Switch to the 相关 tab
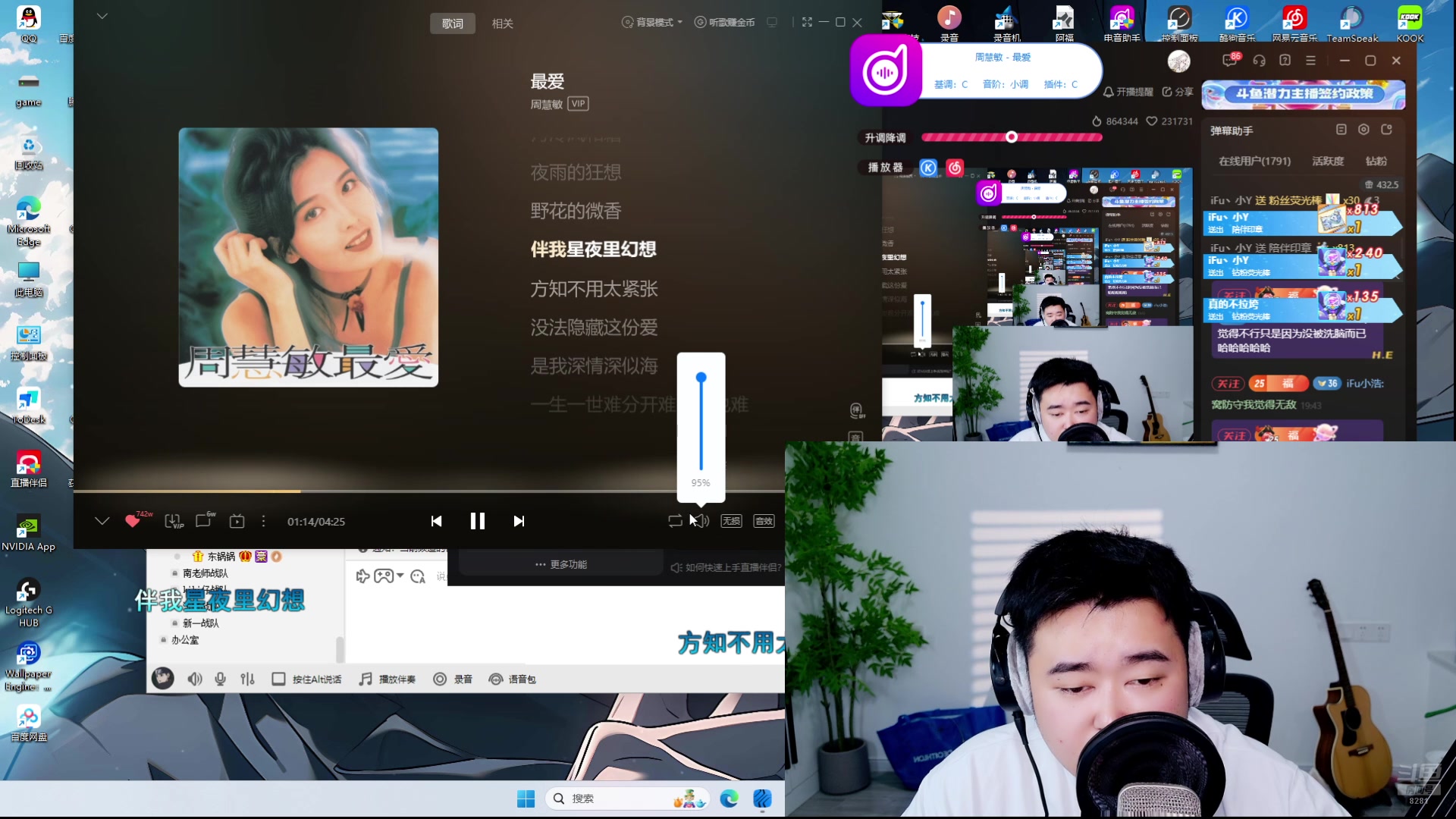The image size is (1456, 819). pyautogui.click(x=503, y=24)
